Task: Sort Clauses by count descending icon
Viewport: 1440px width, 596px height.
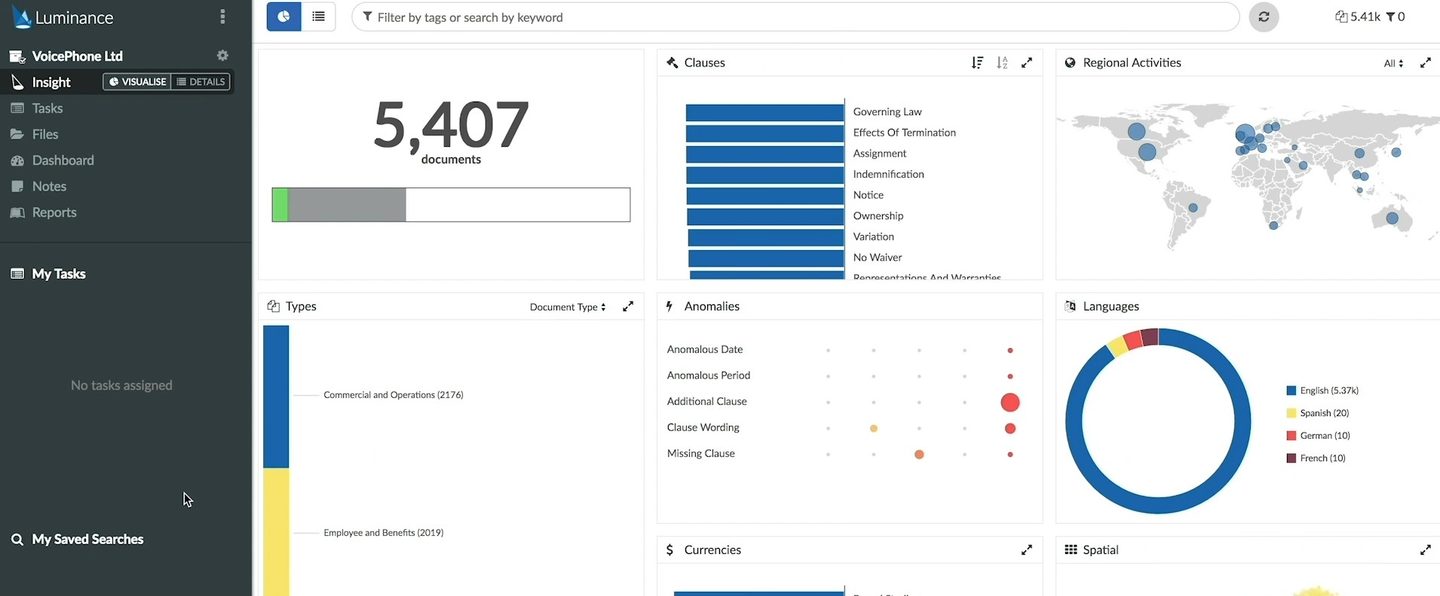Action: point(977,62)
